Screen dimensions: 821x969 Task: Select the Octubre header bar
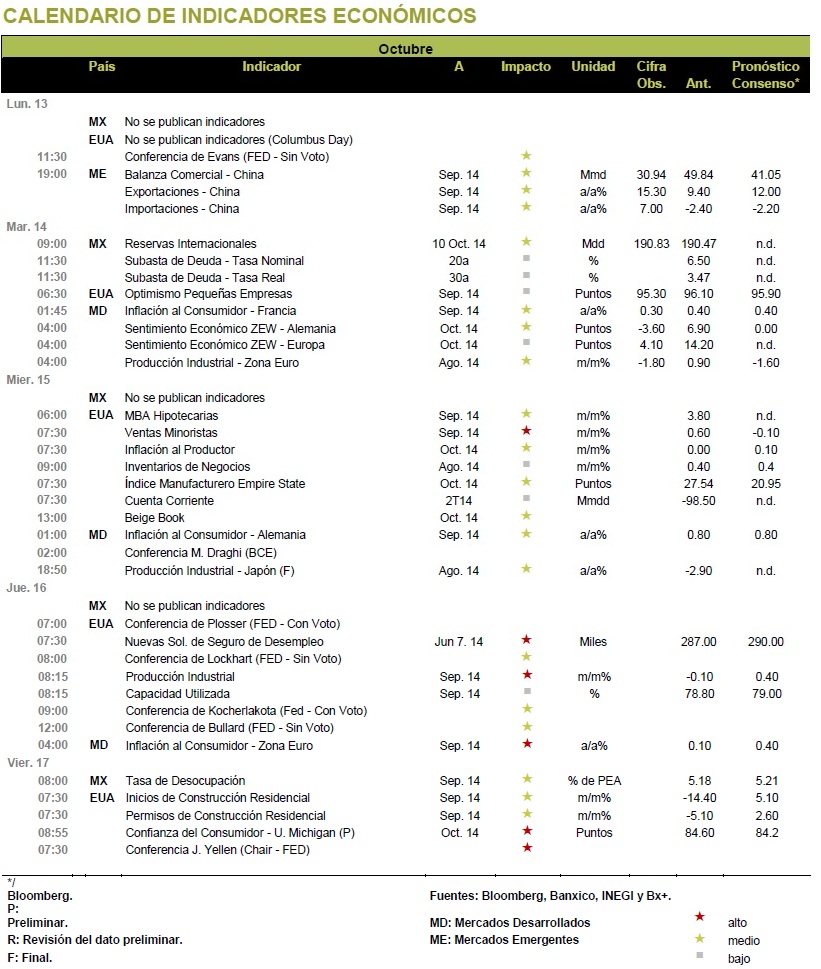(405, 48)
